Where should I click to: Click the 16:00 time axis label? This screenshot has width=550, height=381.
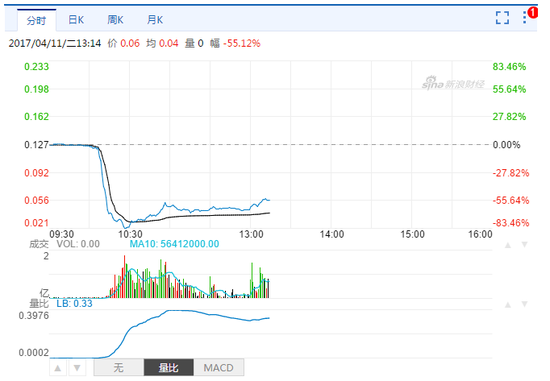481,234
